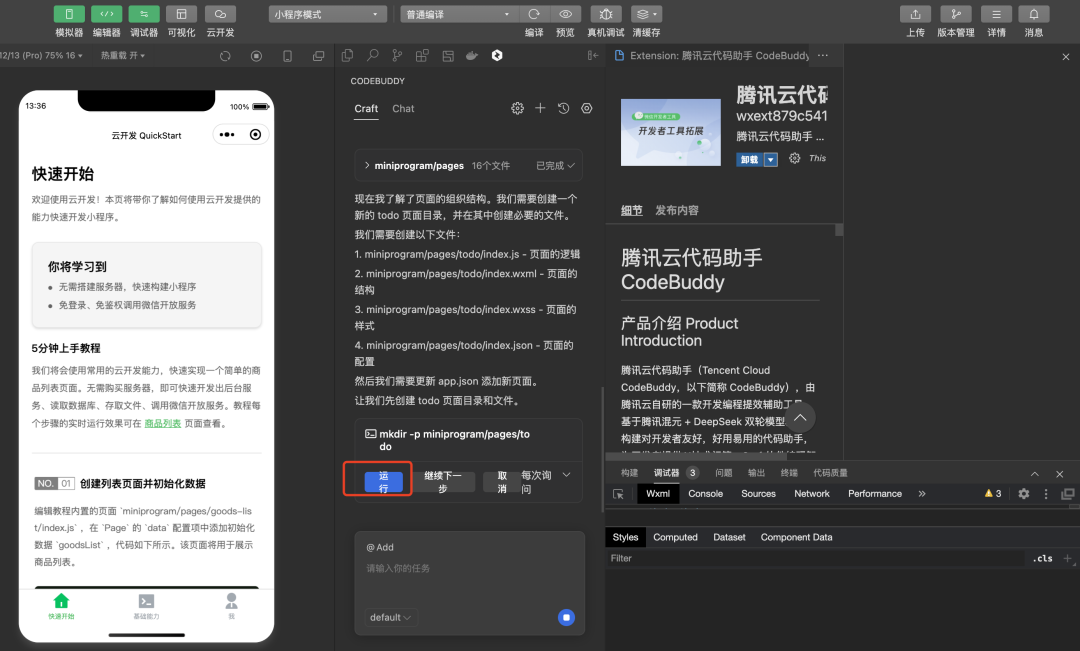Toggle the 模拟器 simulator panel button
This screenshot has height=651, width=1080.
pos(69,14)
